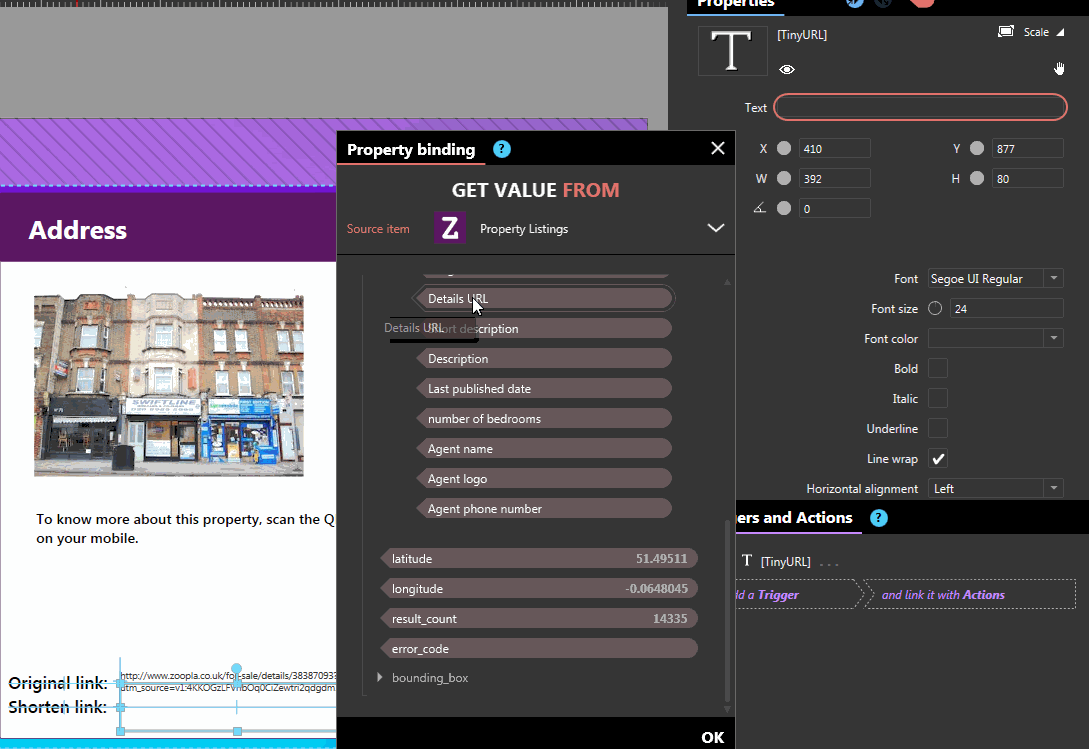Enable the Underline checkbox
Image resolution: width=1089 pixels, height=749 pixels.
tap(938, 428)
